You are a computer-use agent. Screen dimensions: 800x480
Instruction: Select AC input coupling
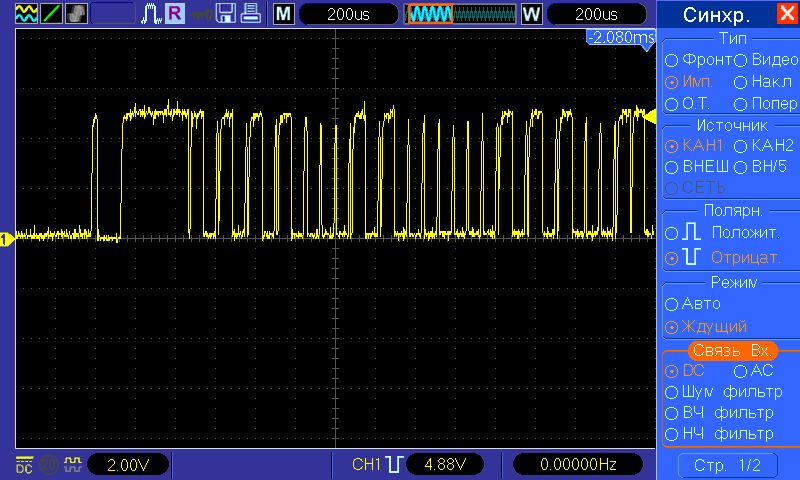pos(754,371)
